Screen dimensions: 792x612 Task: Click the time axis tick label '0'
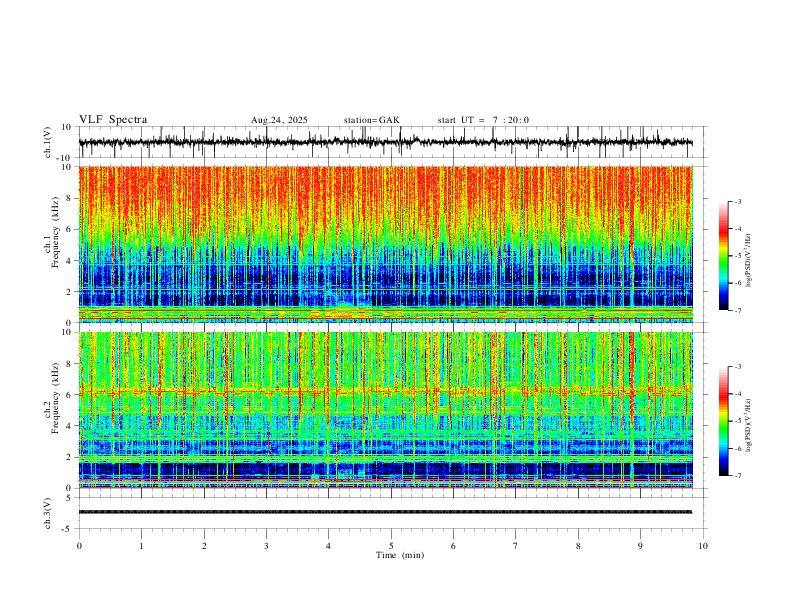79,546
